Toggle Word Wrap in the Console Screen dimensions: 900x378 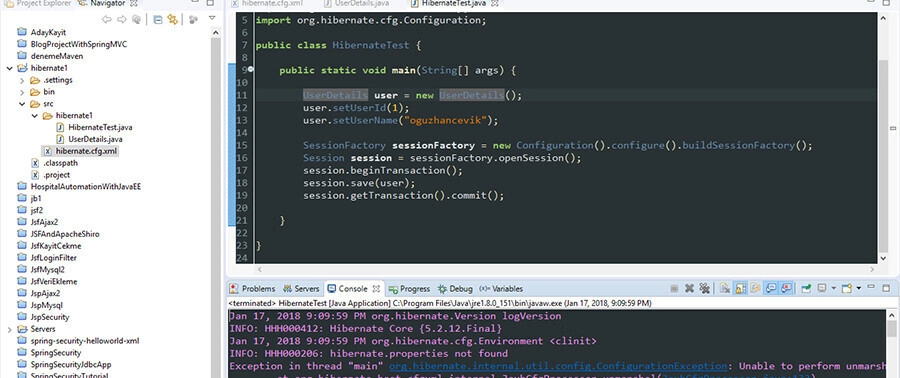(x=755, y=289)
